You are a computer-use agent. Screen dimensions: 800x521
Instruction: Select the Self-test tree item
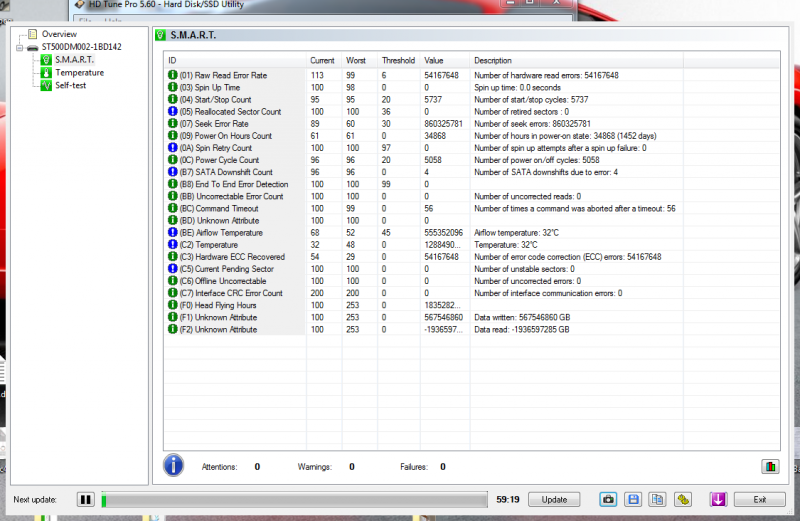tap(72, 86)
